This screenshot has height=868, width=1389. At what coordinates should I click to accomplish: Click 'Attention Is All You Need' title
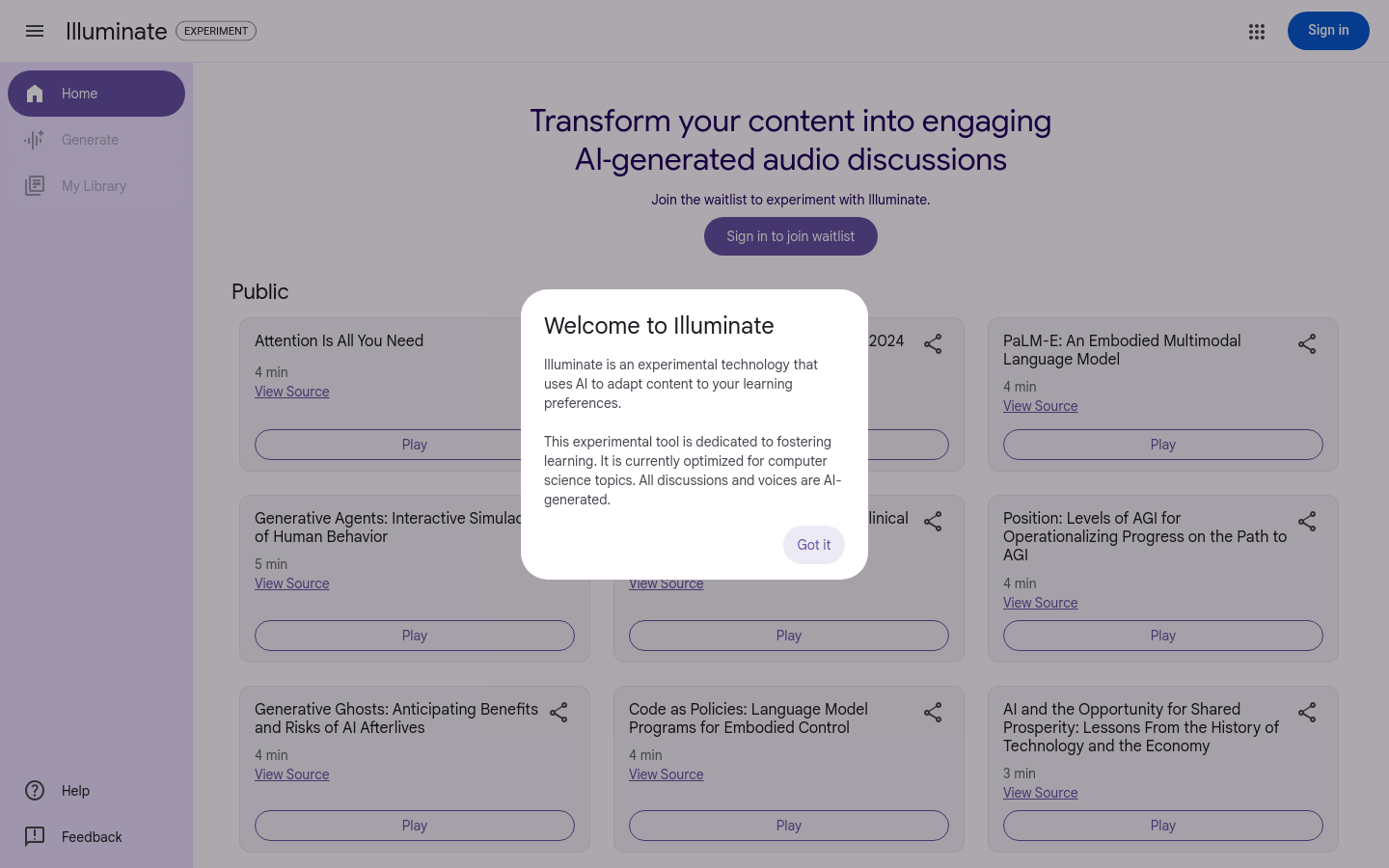340,340
